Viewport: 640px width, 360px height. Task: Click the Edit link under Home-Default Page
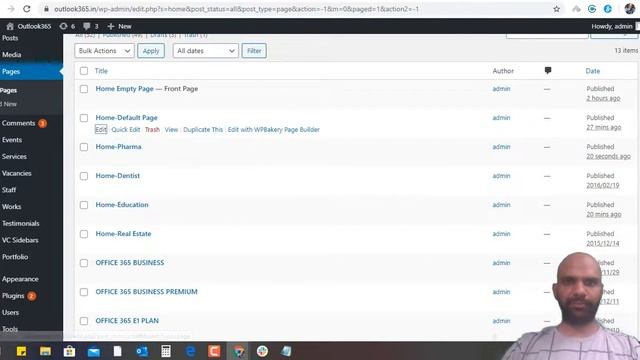click(x=101, y=129)
